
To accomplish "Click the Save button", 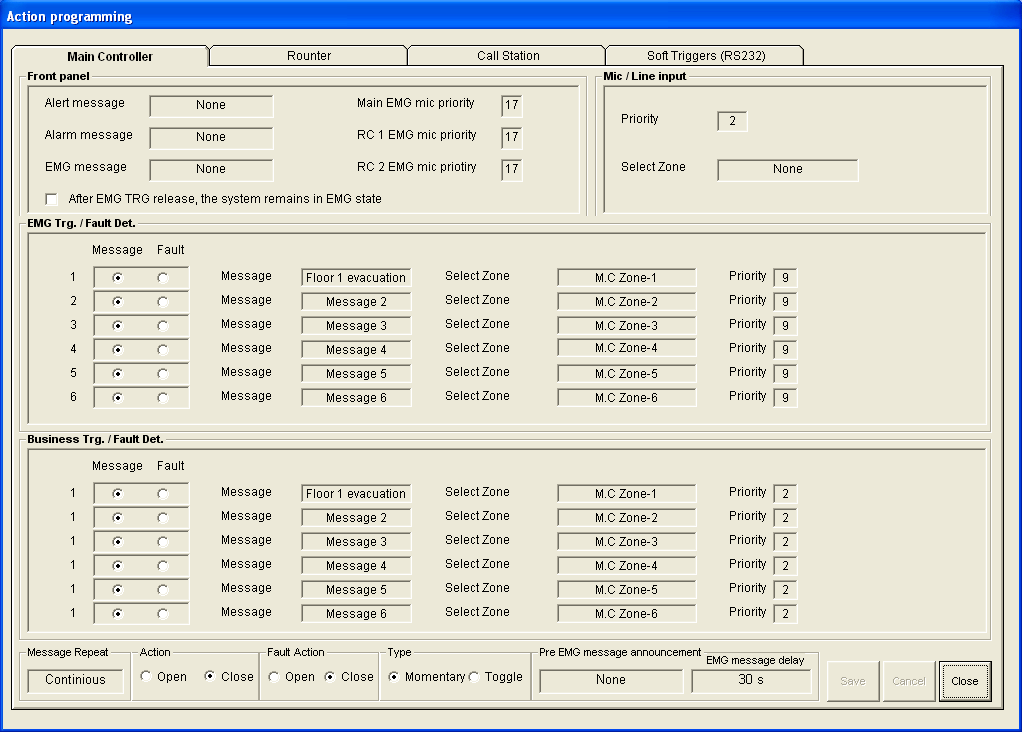I will tap(853, 681).
